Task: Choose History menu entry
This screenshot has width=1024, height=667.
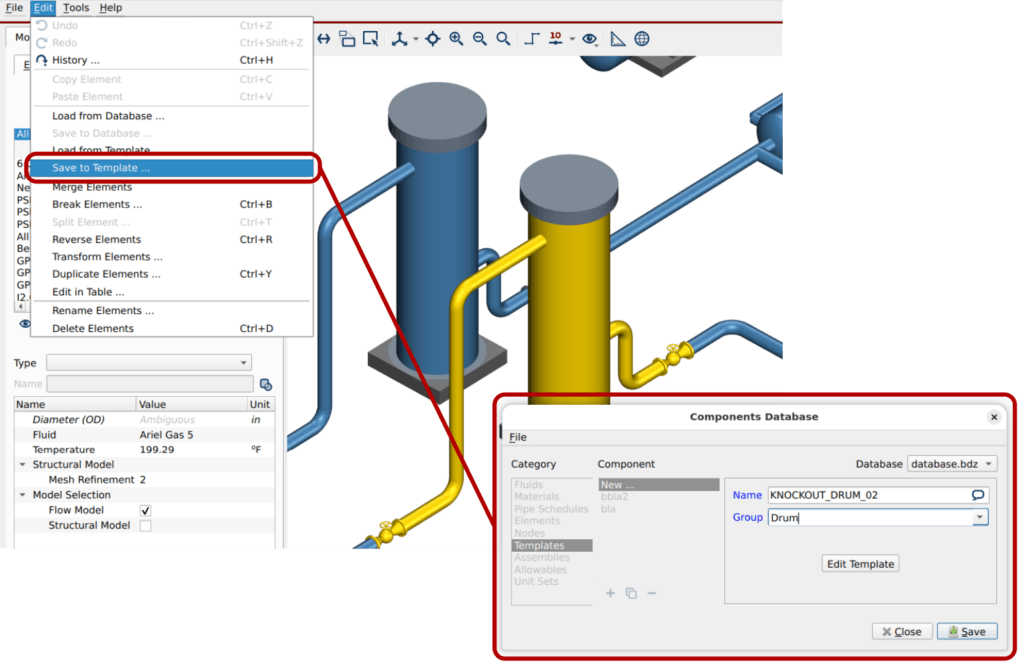Action: click(x=172, y=60)
